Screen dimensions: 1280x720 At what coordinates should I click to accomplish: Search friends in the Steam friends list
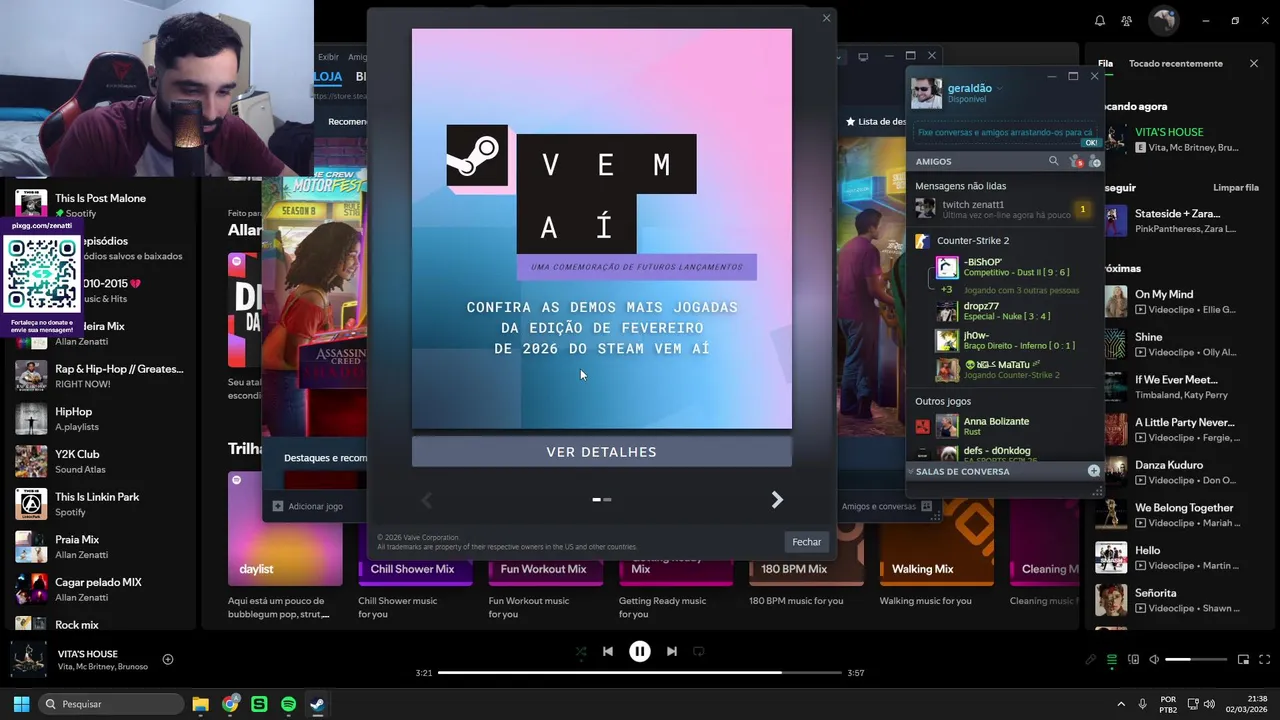pyautogui.click(x=1053, y=161)
